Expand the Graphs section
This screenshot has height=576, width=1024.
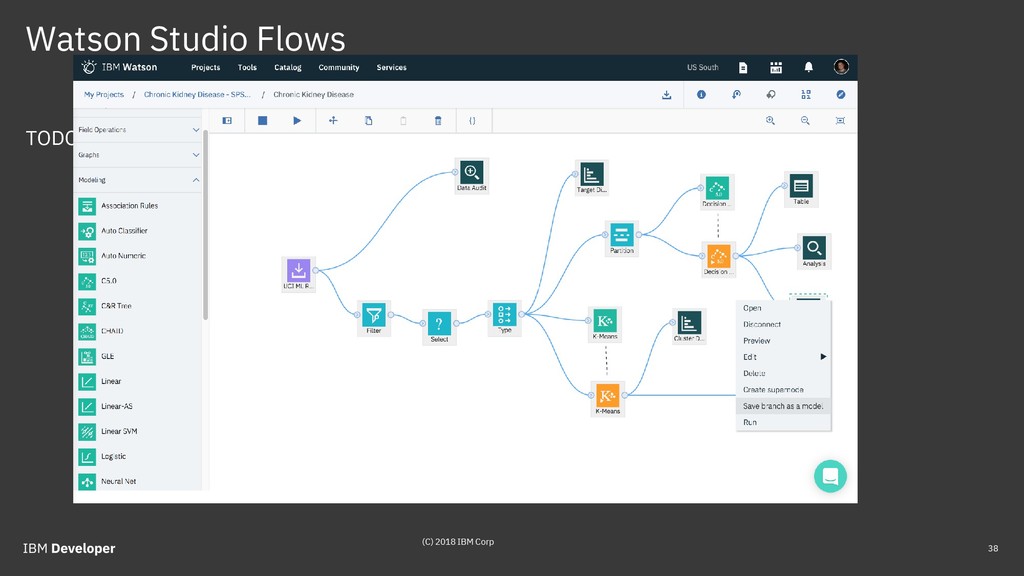[138, 155]
